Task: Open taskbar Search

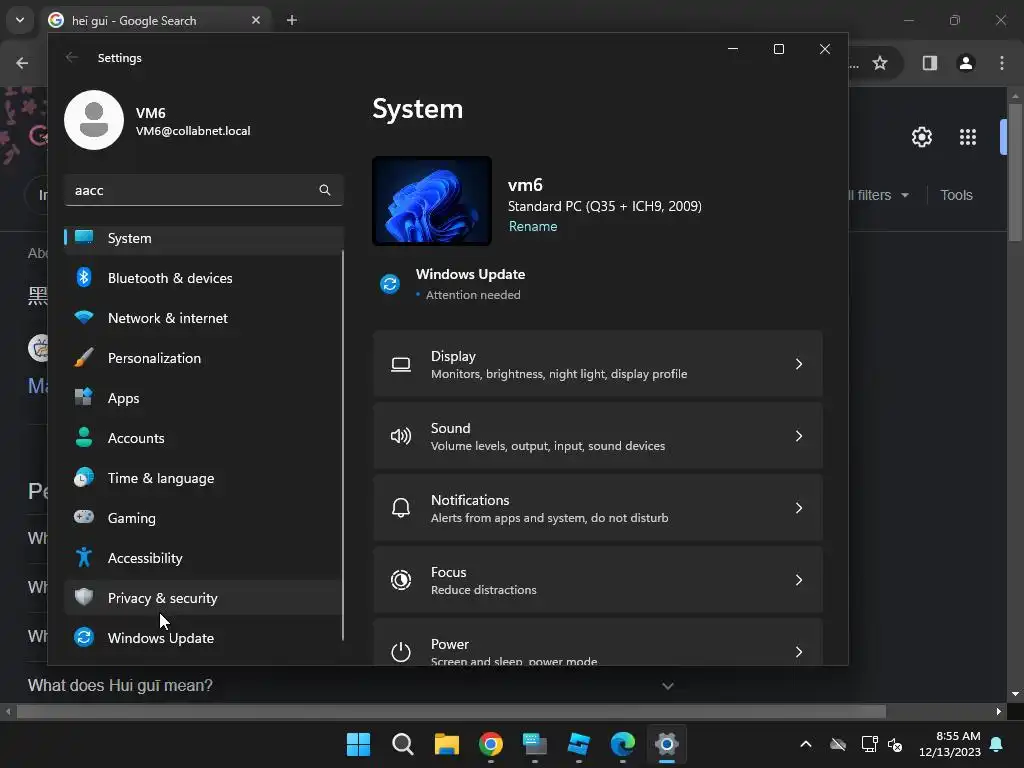Action: 402,744
